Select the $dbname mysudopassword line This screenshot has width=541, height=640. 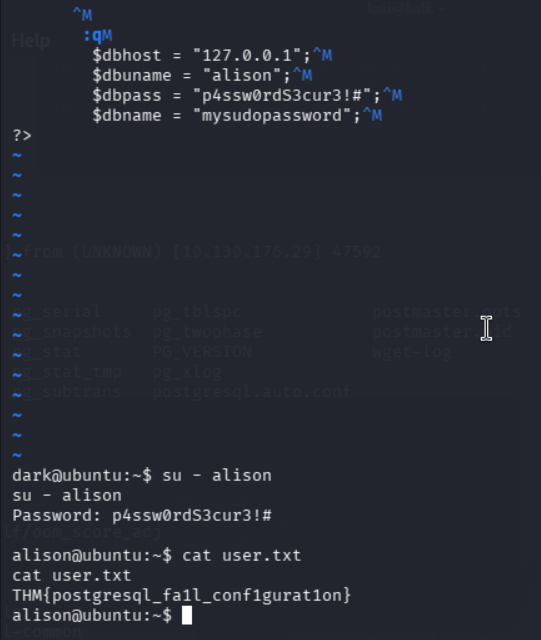(237, 115)
